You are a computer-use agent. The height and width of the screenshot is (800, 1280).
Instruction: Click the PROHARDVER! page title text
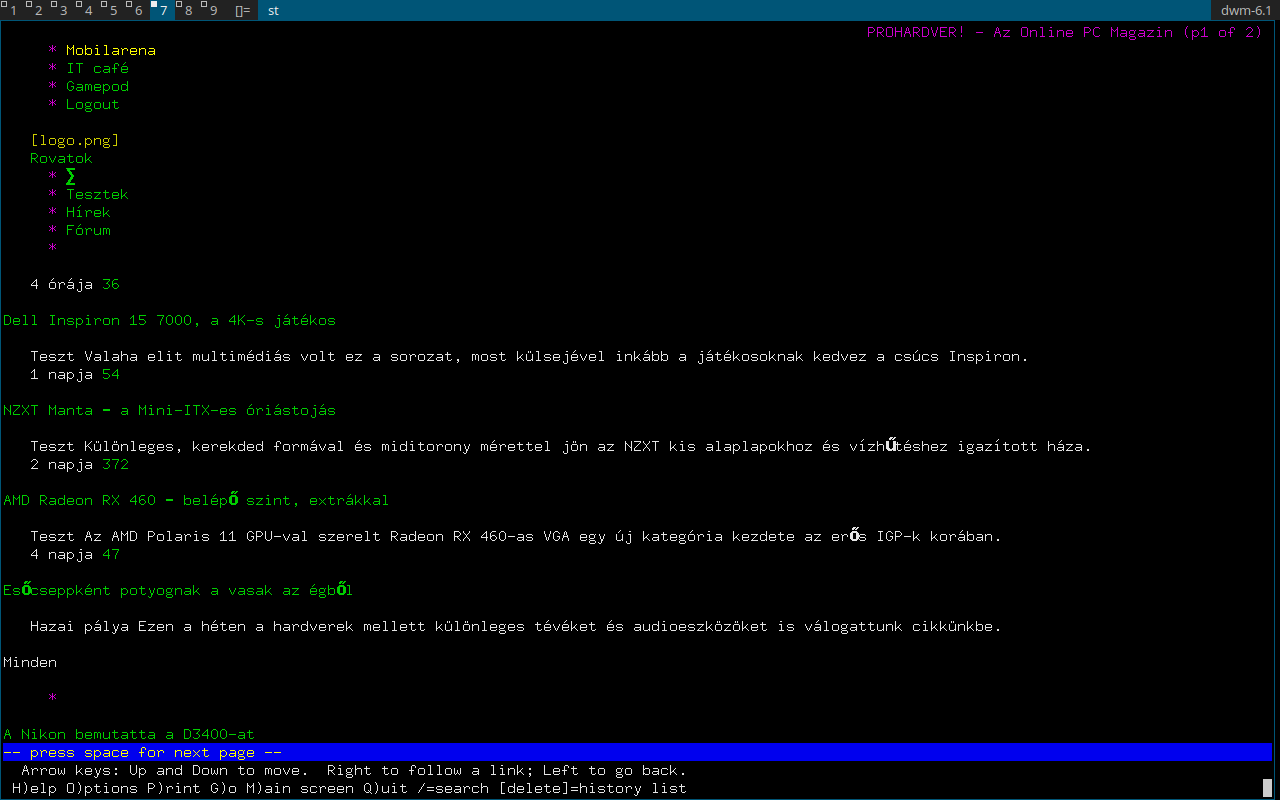1065,32
